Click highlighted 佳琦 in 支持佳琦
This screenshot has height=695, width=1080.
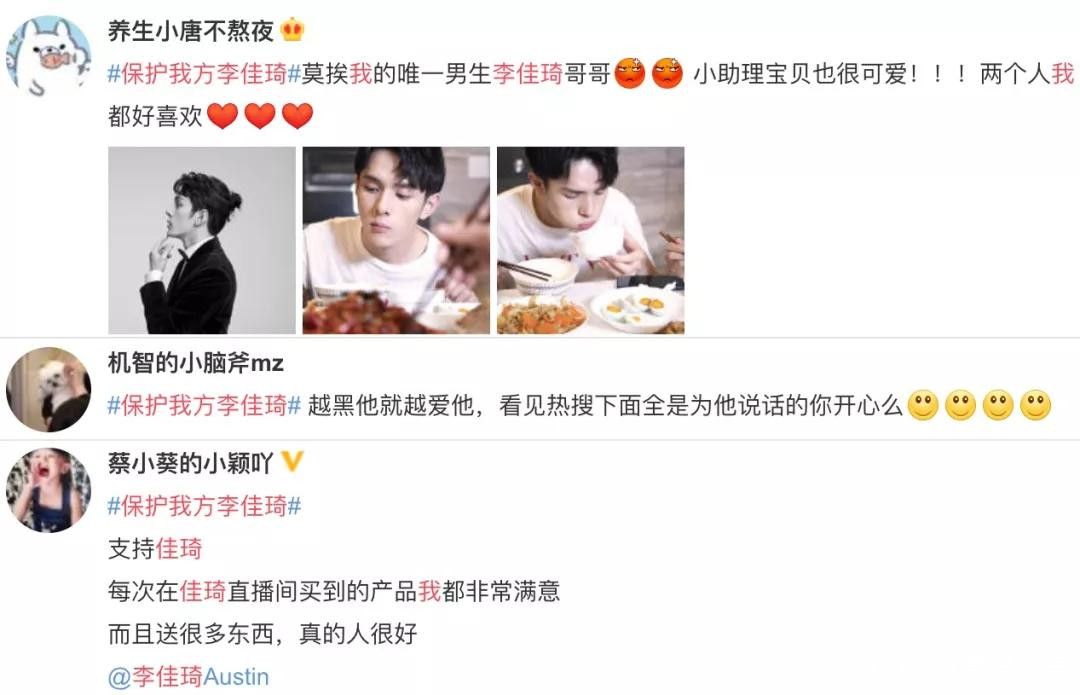point(179,549)
